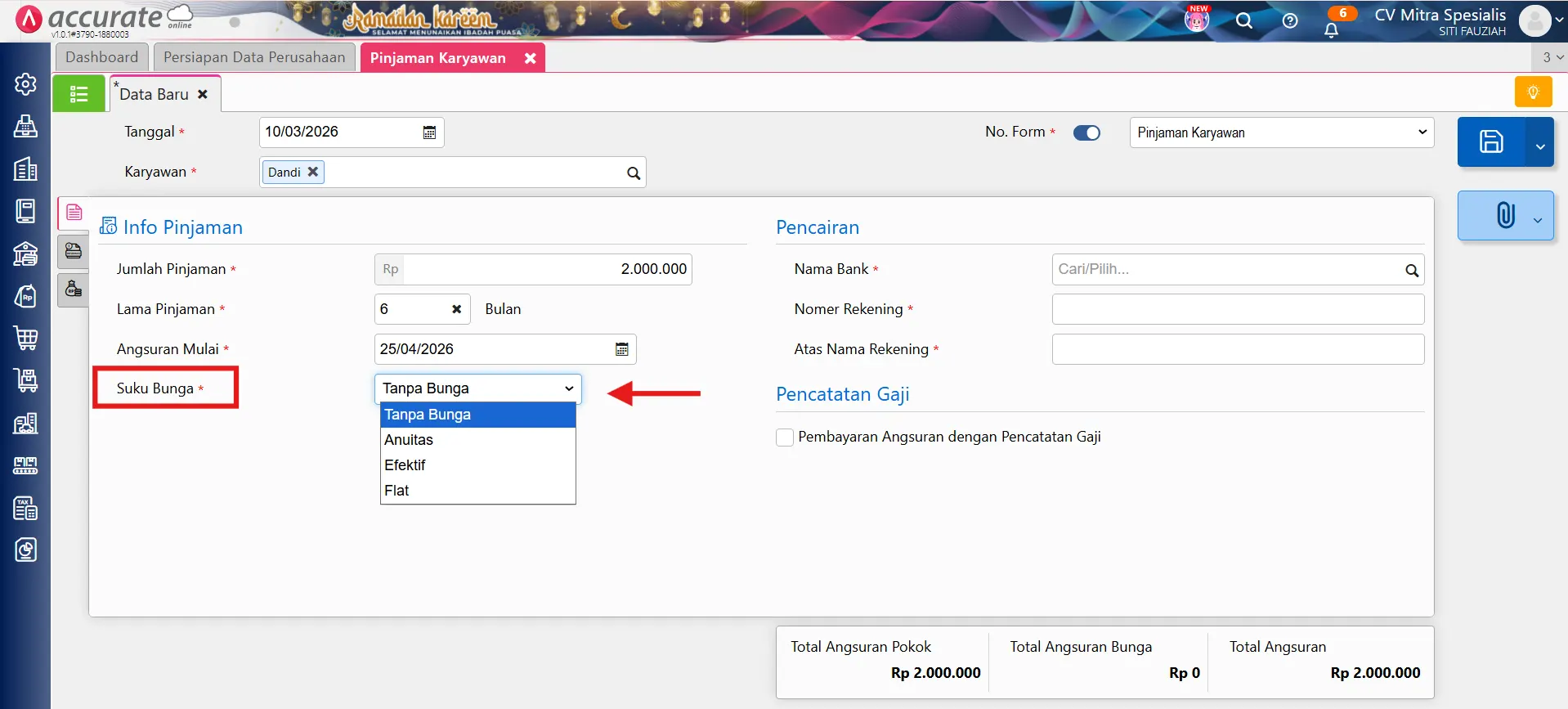Image resolution: width=1568 pixels, height=709 pixels.
Task: Open the help question mark icon
Action: [1290, 21]
